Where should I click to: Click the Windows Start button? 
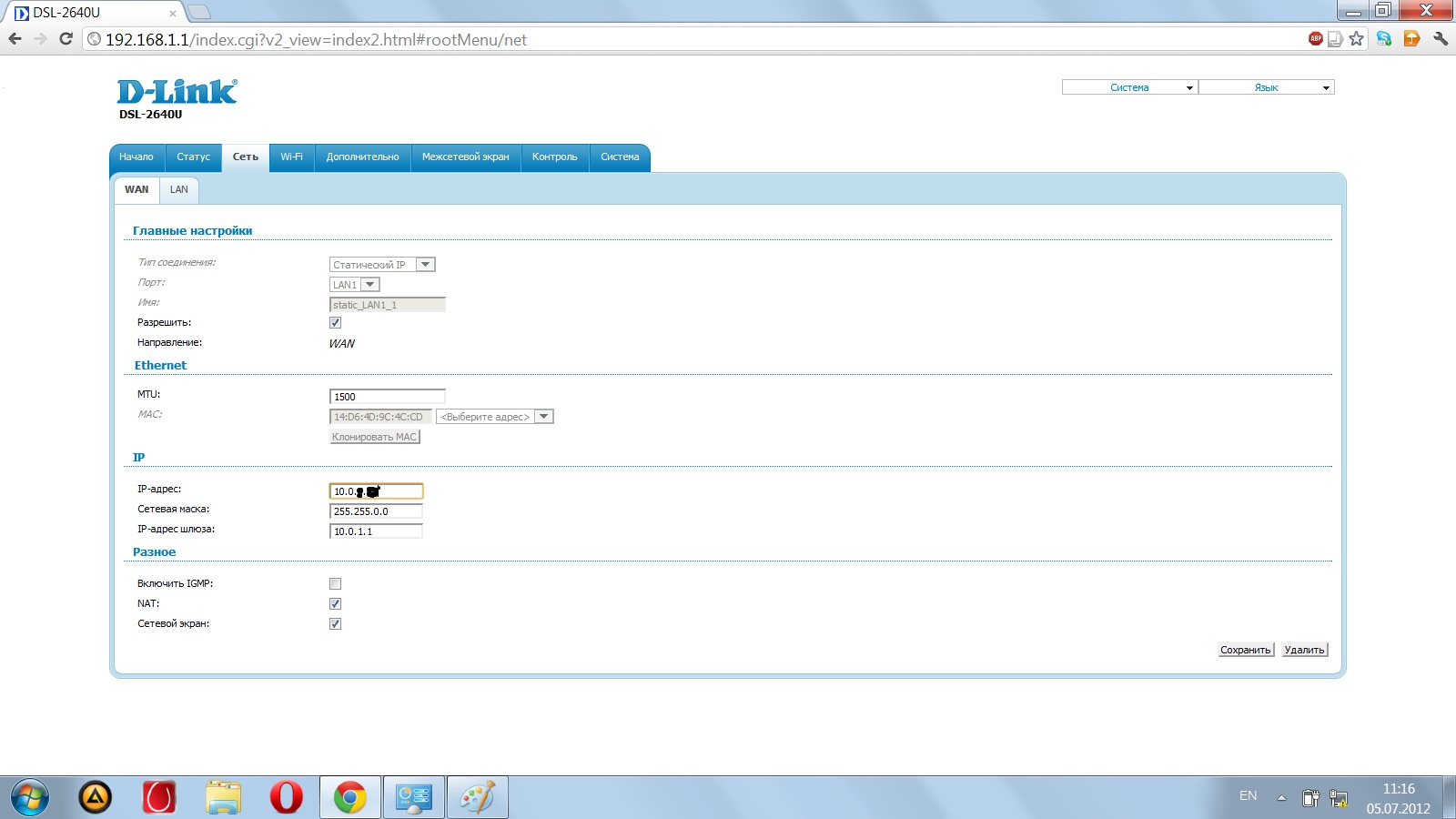point(29,797)
